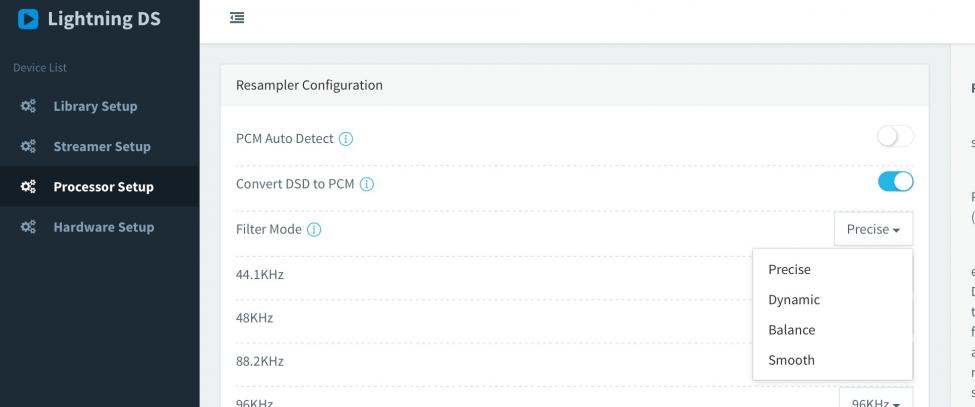Click the Library Setup gears icon
Viewport: 975px width, 407px height.
tap(29, 106)
